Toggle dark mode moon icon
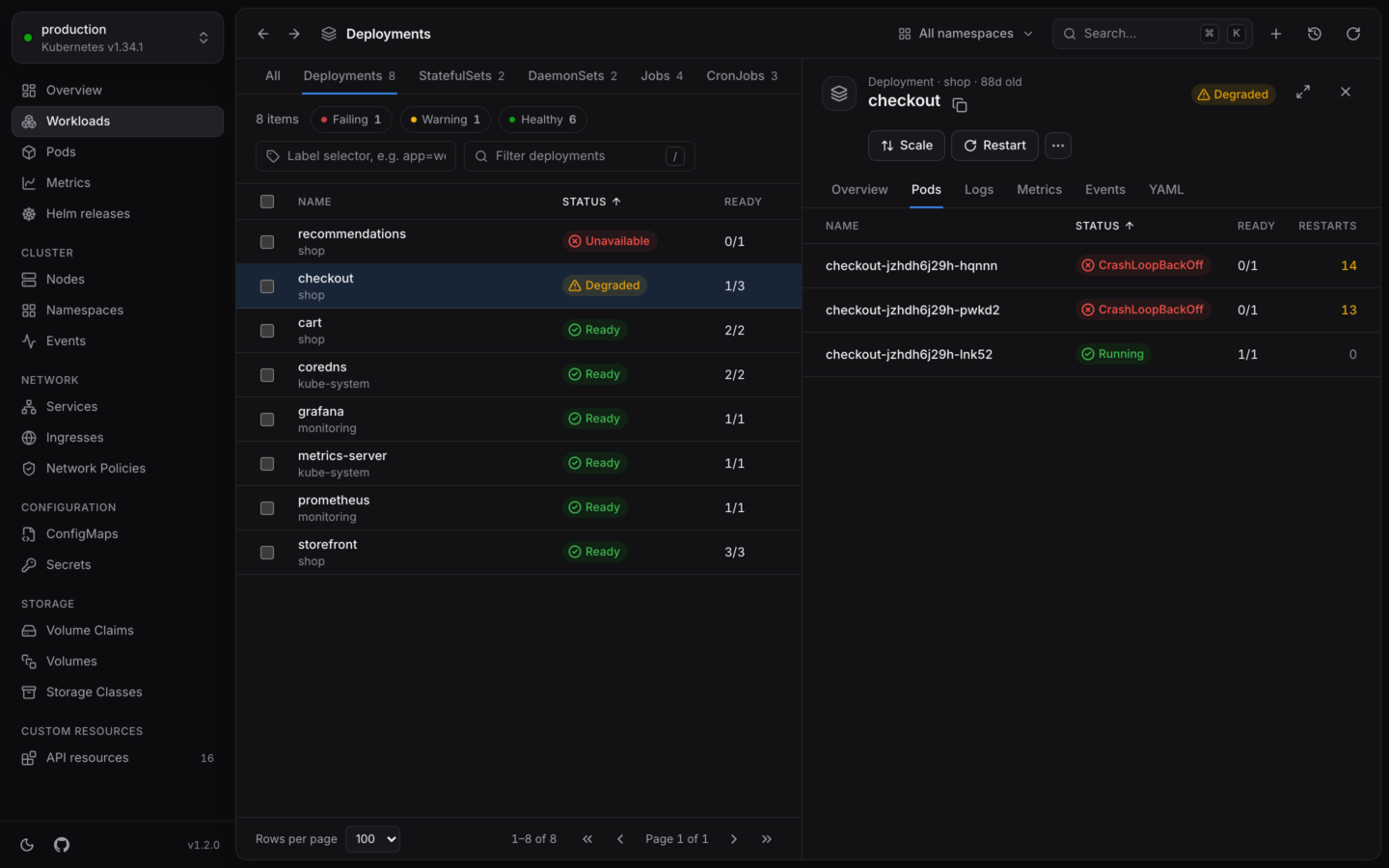 tap(27, 845)
